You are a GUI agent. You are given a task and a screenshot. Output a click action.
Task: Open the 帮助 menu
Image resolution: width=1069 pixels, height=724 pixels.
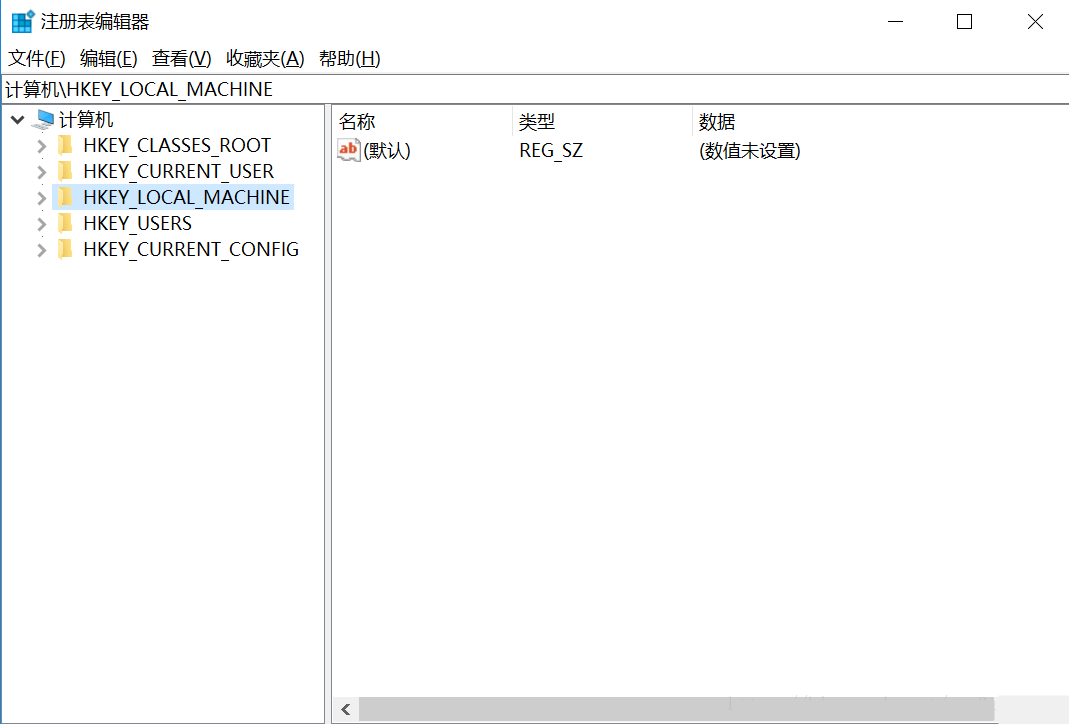(348, 58)
